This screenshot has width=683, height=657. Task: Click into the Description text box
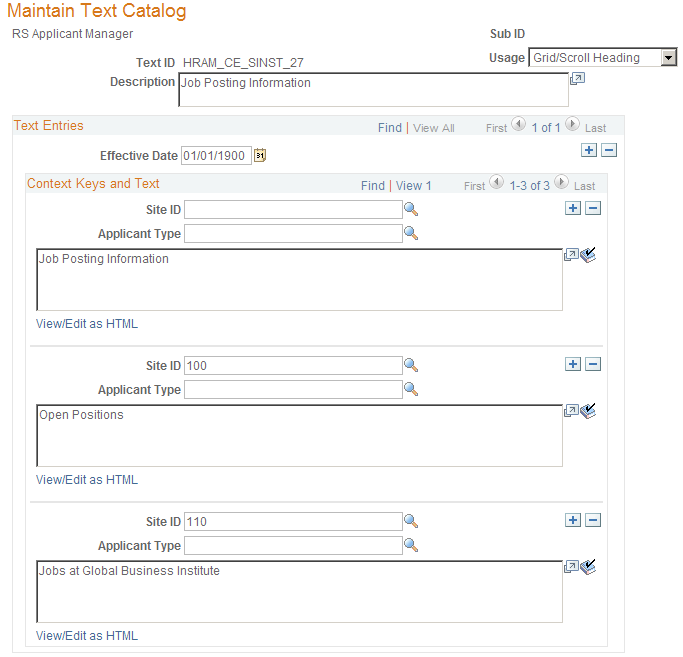[x=373, y=90]
